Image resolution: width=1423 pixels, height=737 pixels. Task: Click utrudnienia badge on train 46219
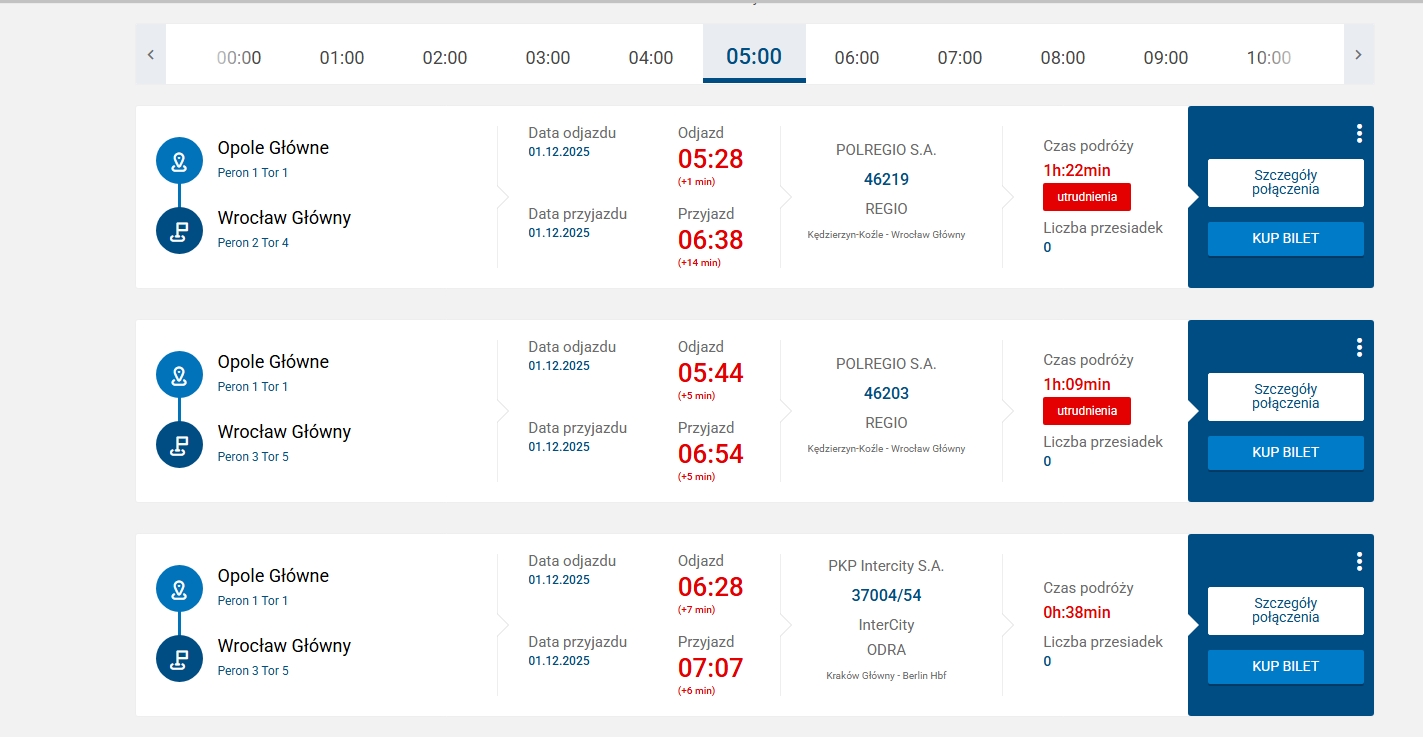pos(1086,197)
